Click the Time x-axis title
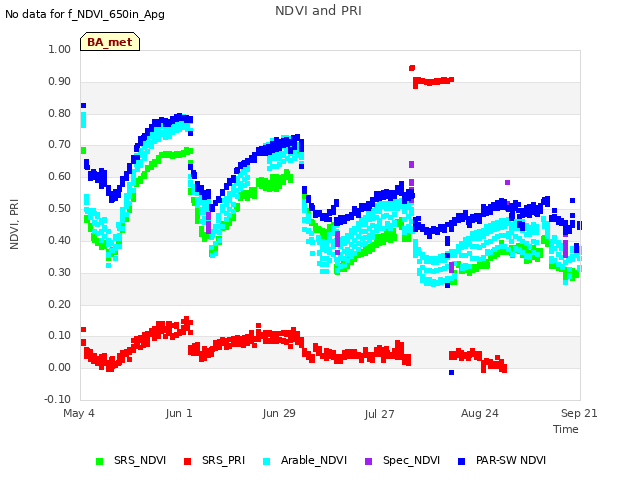The image size is (640, 480). point(566,429)
